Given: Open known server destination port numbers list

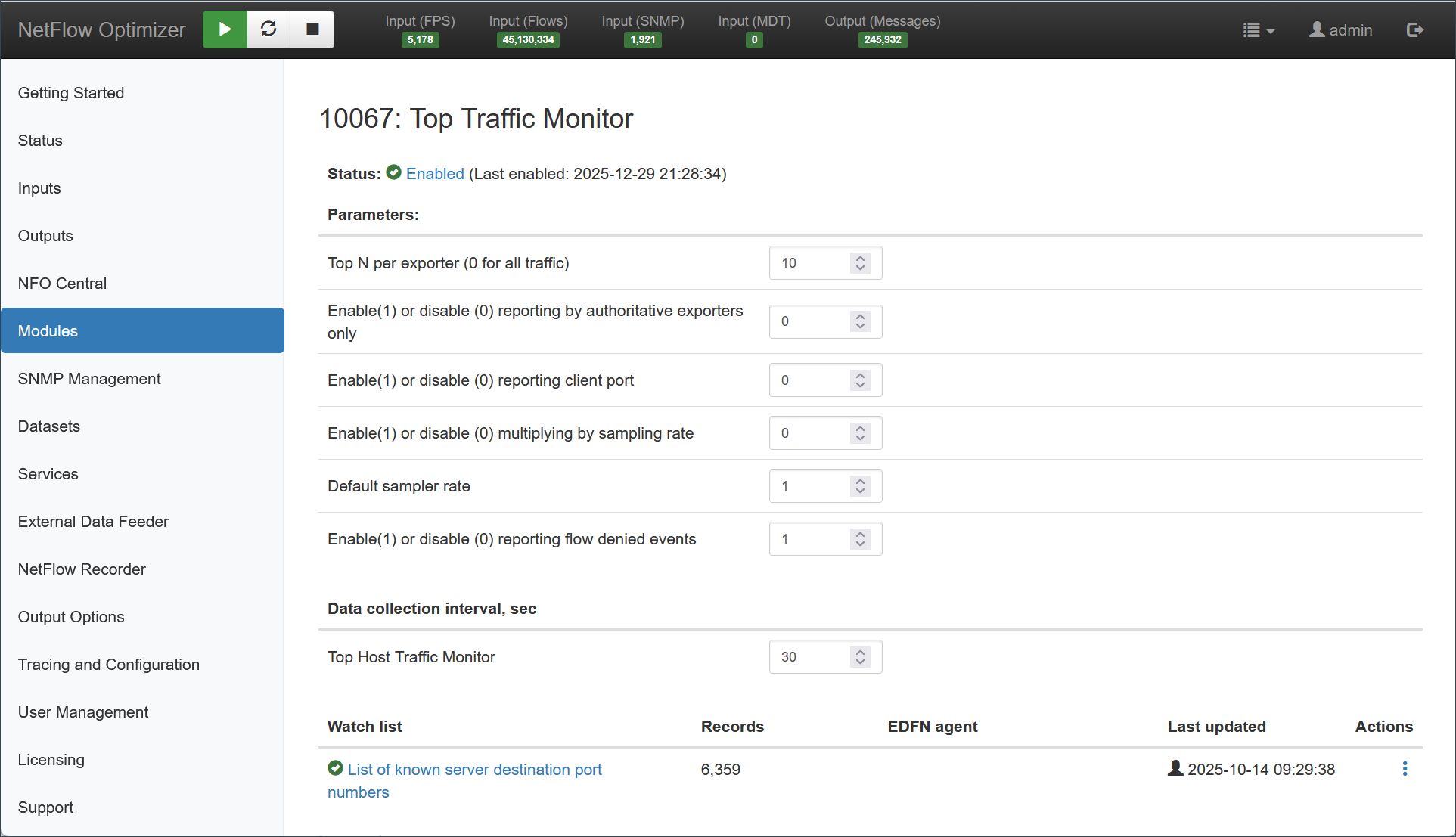Looking at the screenshot, I should [474, 770].
